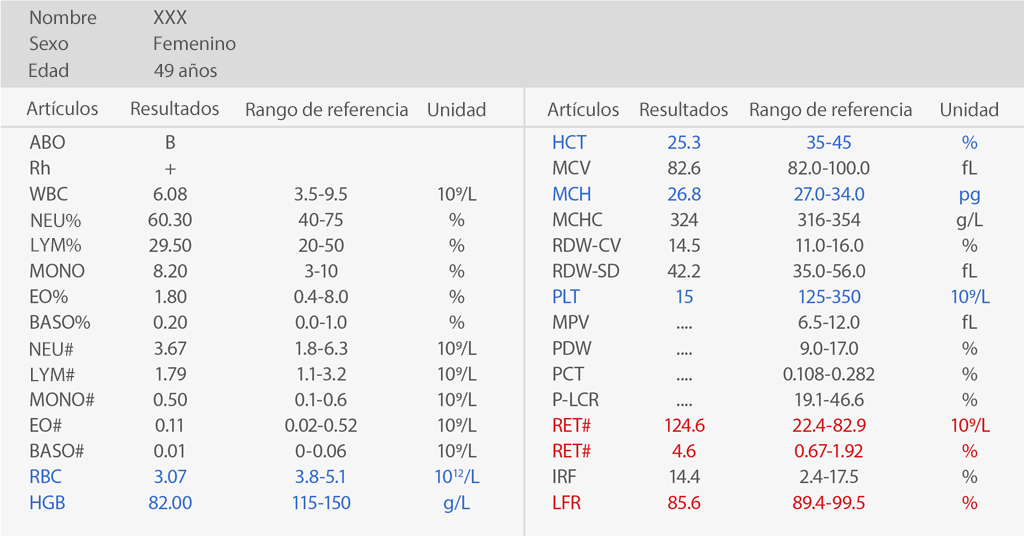Select the PLT row label
Screen dimensions: 1024x536
tap(566, 297)
